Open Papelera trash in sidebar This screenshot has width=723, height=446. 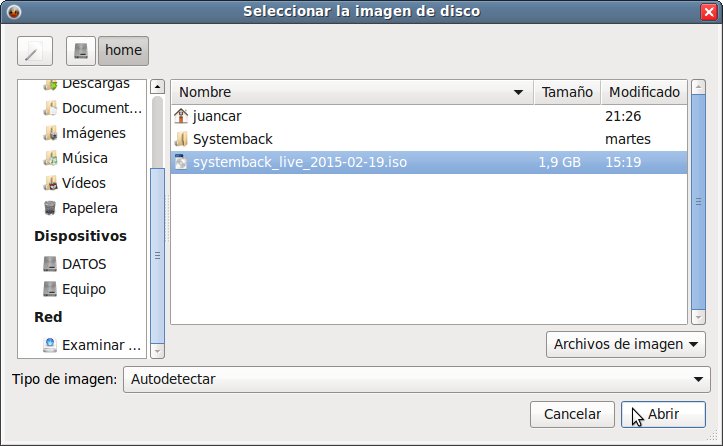(89, 208)
